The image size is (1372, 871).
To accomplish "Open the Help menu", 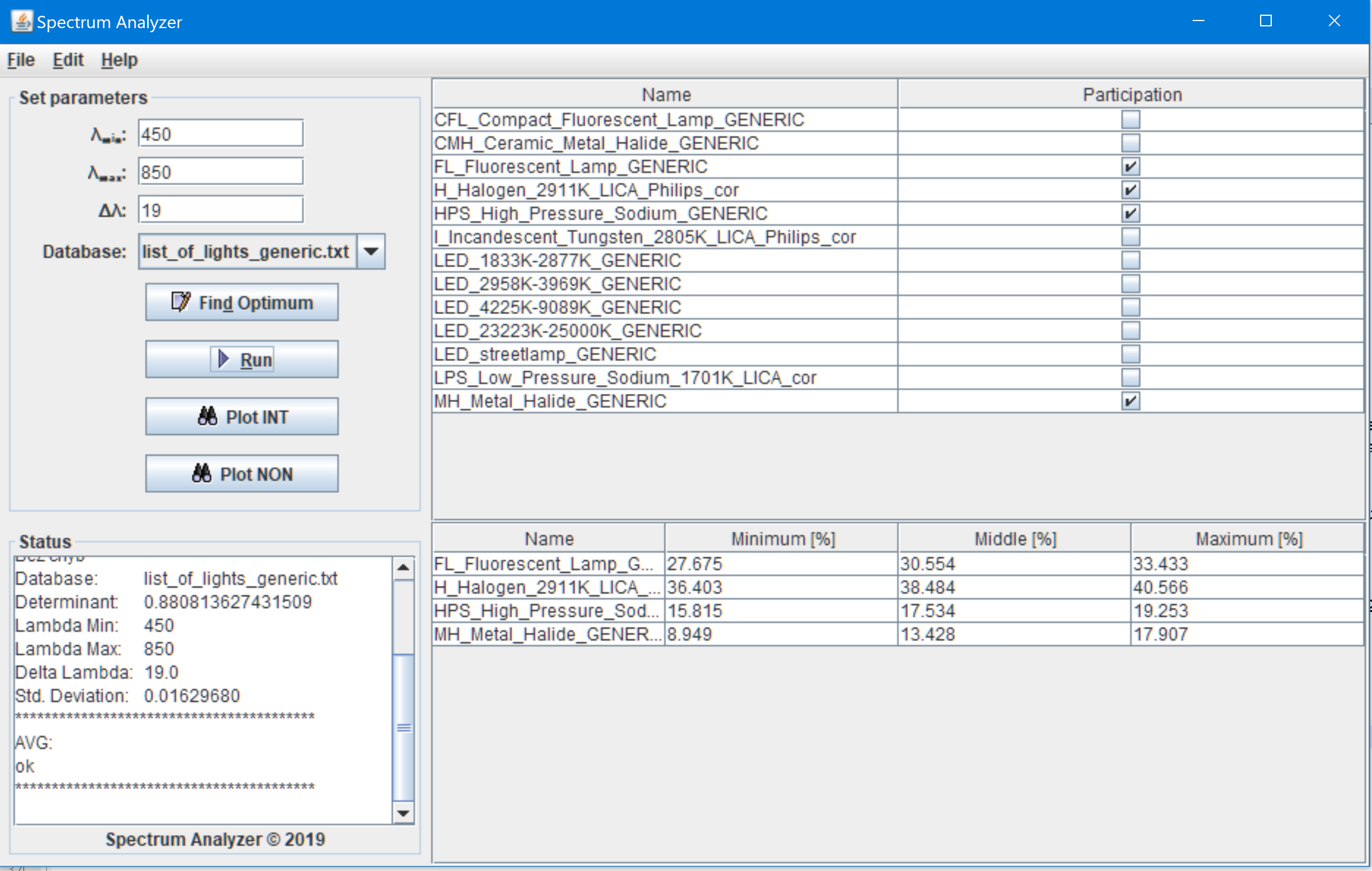I will [119, 60].
